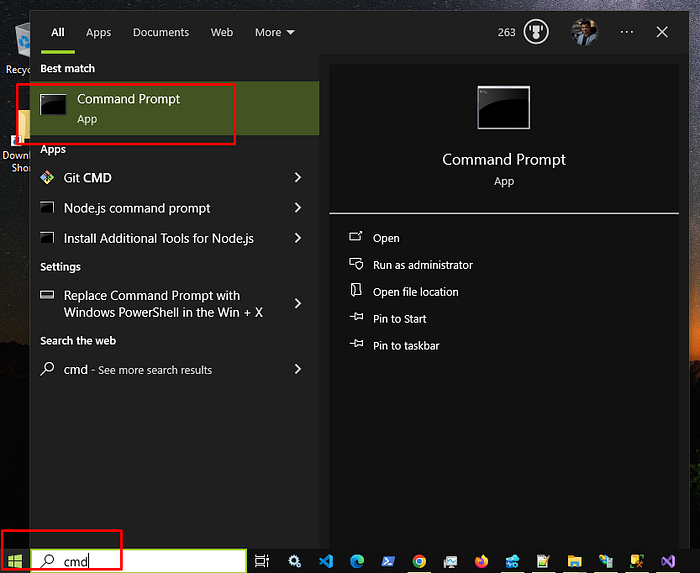The width and height of the screenshot is (700, 573).
Task: Launch Visual Studio Code from taskbar
Action: coord(326,561)
